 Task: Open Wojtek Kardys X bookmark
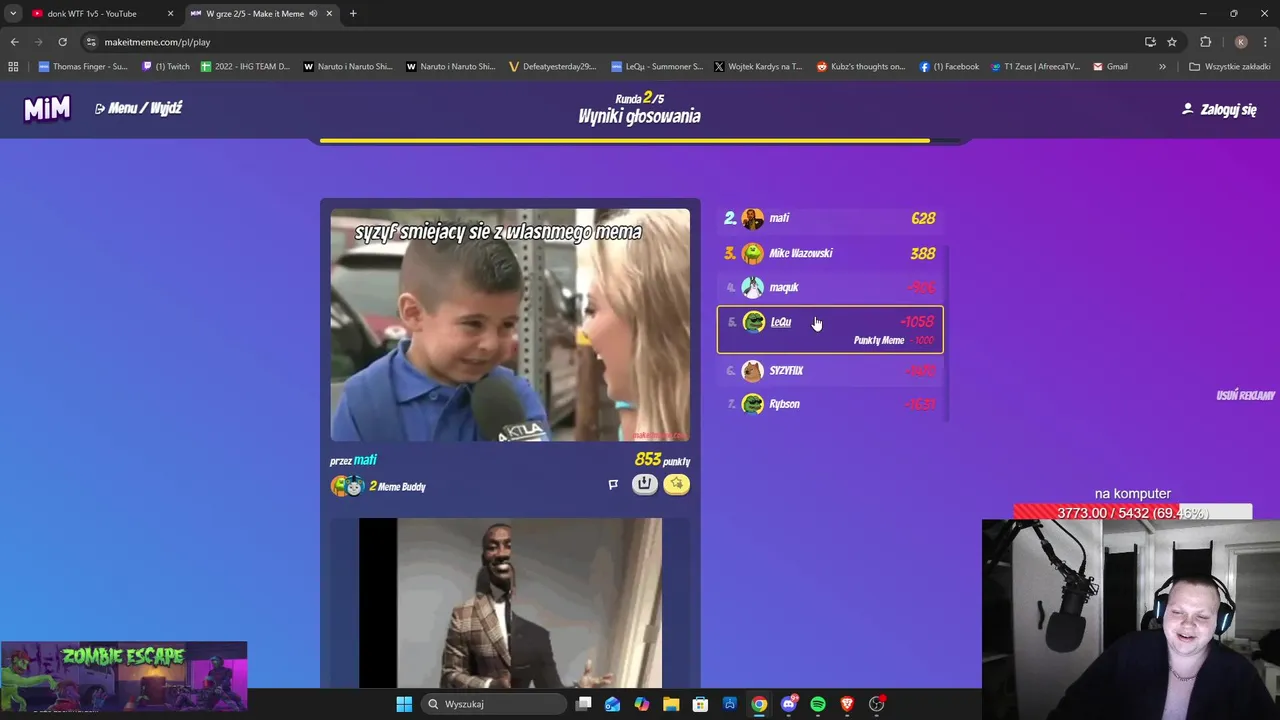click(758, 67)
